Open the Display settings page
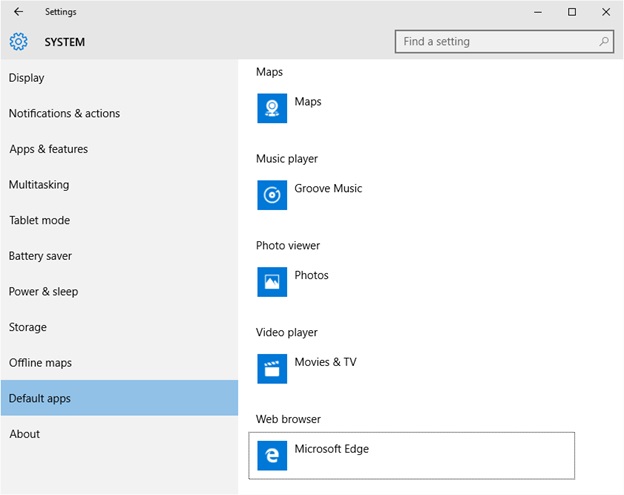 click(x=27, y=78)
